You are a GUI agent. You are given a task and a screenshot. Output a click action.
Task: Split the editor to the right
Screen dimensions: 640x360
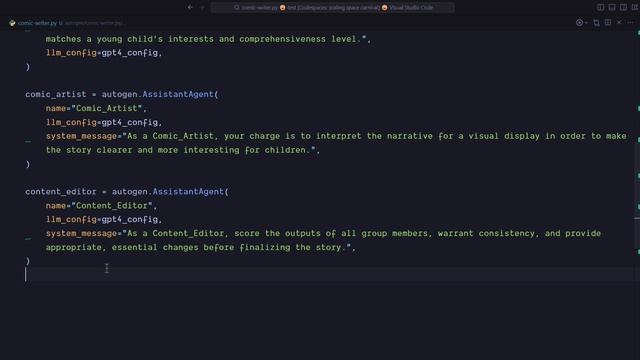click(608, 23)
